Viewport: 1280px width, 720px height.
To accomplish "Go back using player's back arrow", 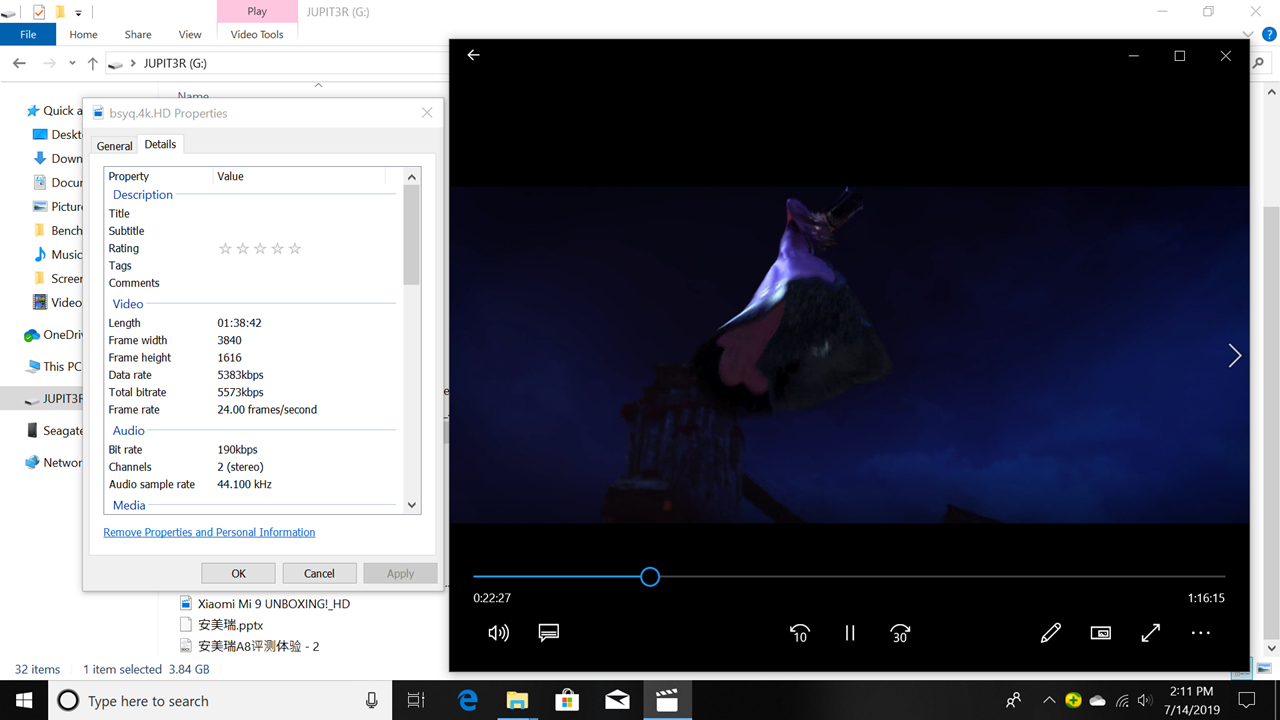I will pos(474,55).
